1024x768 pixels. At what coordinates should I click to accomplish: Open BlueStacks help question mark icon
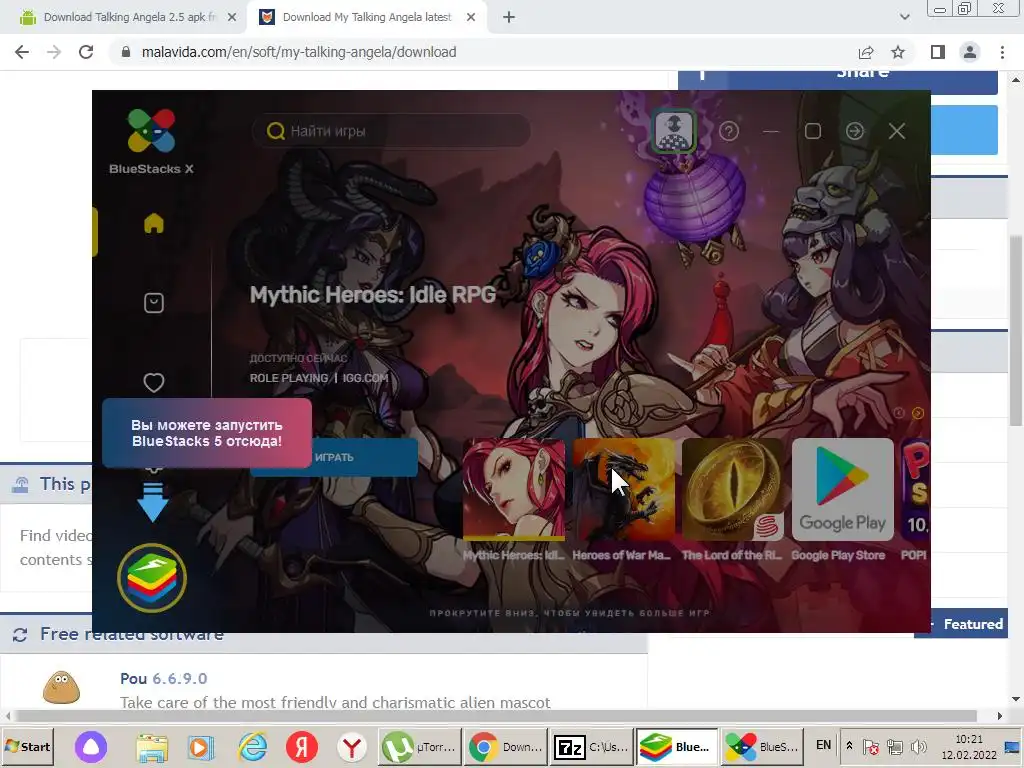pos(729,131)
